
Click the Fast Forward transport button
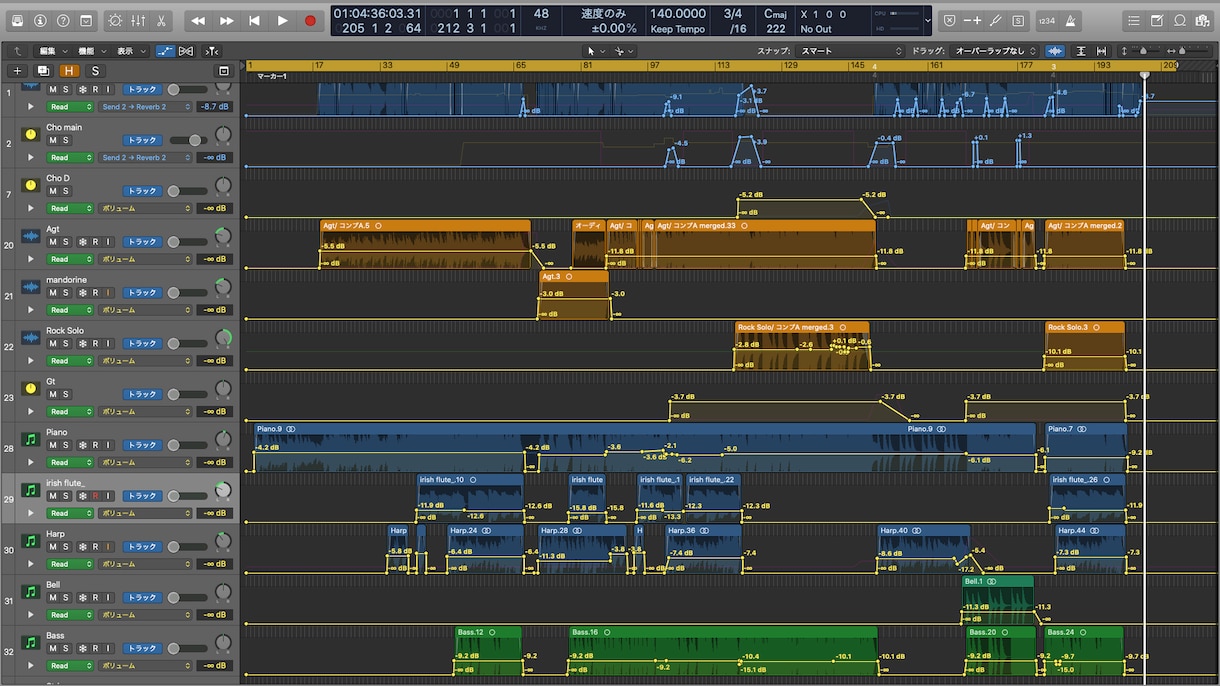coord(227,20)
